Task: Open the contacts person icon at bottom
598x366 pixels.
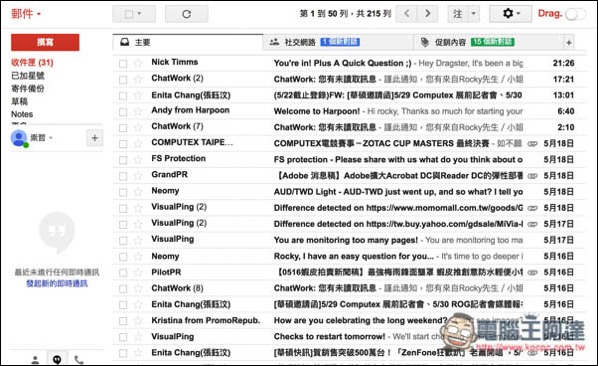Action: click(35, 360)
